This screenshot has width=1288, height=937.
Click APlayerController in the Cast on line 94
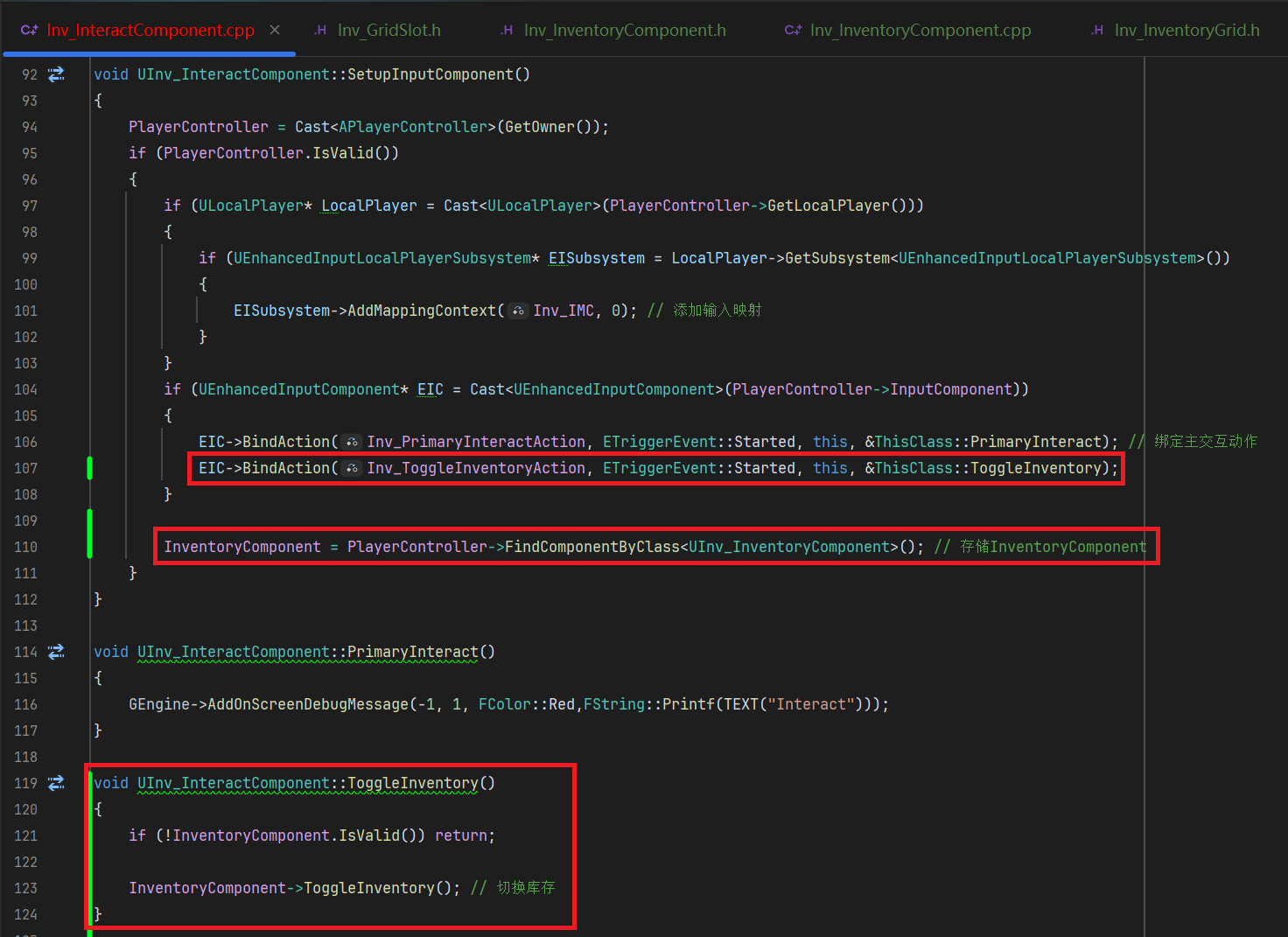coord(412,127)
